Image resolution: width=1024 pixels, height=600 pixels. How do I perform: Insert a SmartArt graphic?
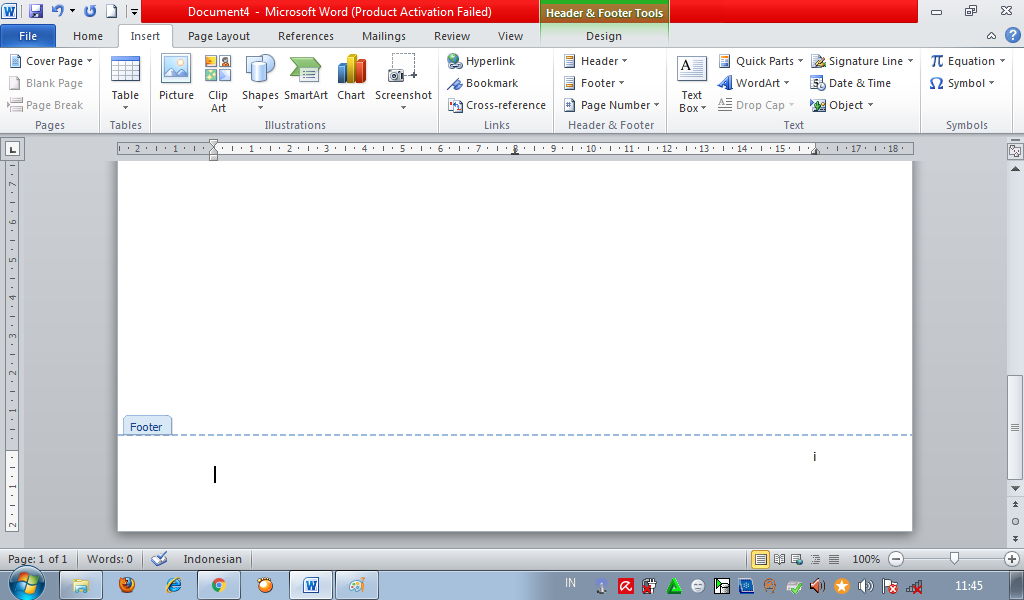pos(305,80)
